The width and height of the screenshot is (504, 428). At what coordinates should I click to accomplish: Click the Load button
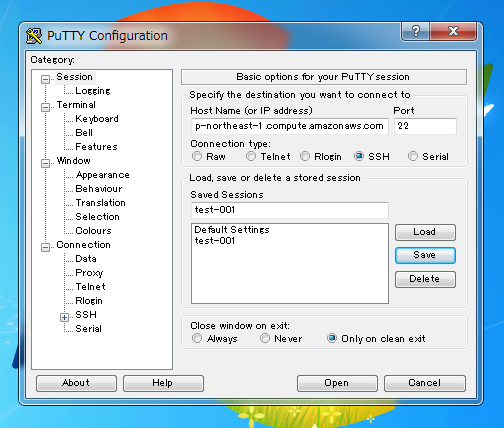(425, 232)
